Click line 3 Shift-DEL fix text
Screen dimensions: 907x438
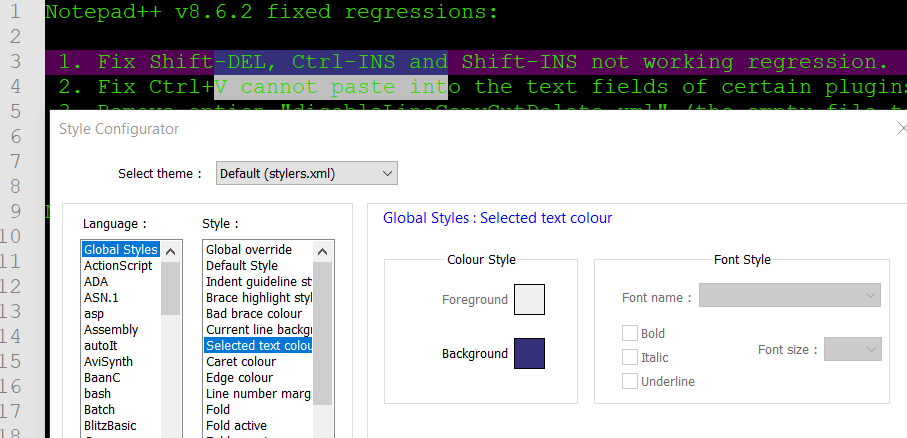click(x=473, y=61)
